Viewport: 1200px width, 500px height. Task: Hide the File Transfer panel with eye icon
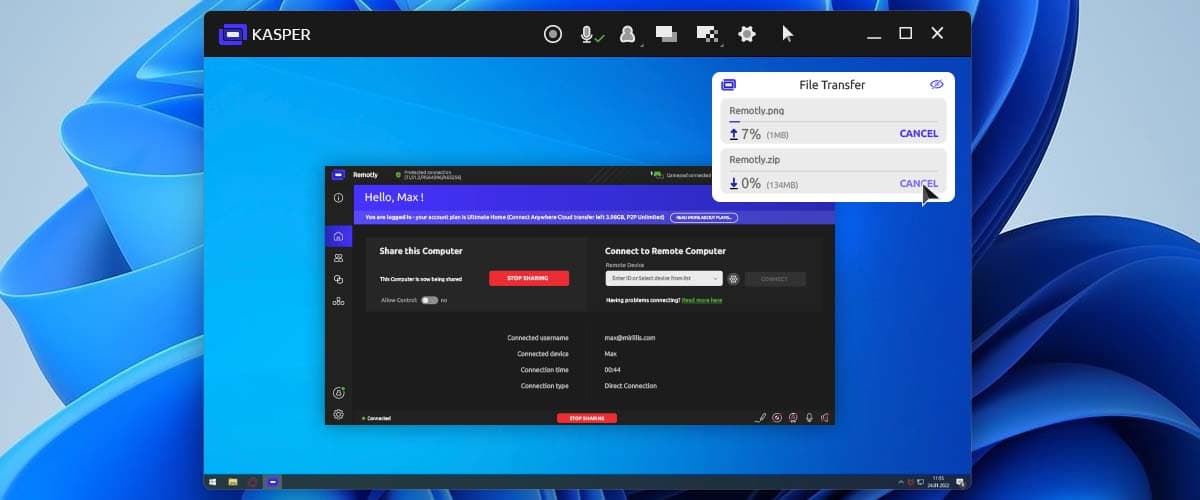click(937, 85)
